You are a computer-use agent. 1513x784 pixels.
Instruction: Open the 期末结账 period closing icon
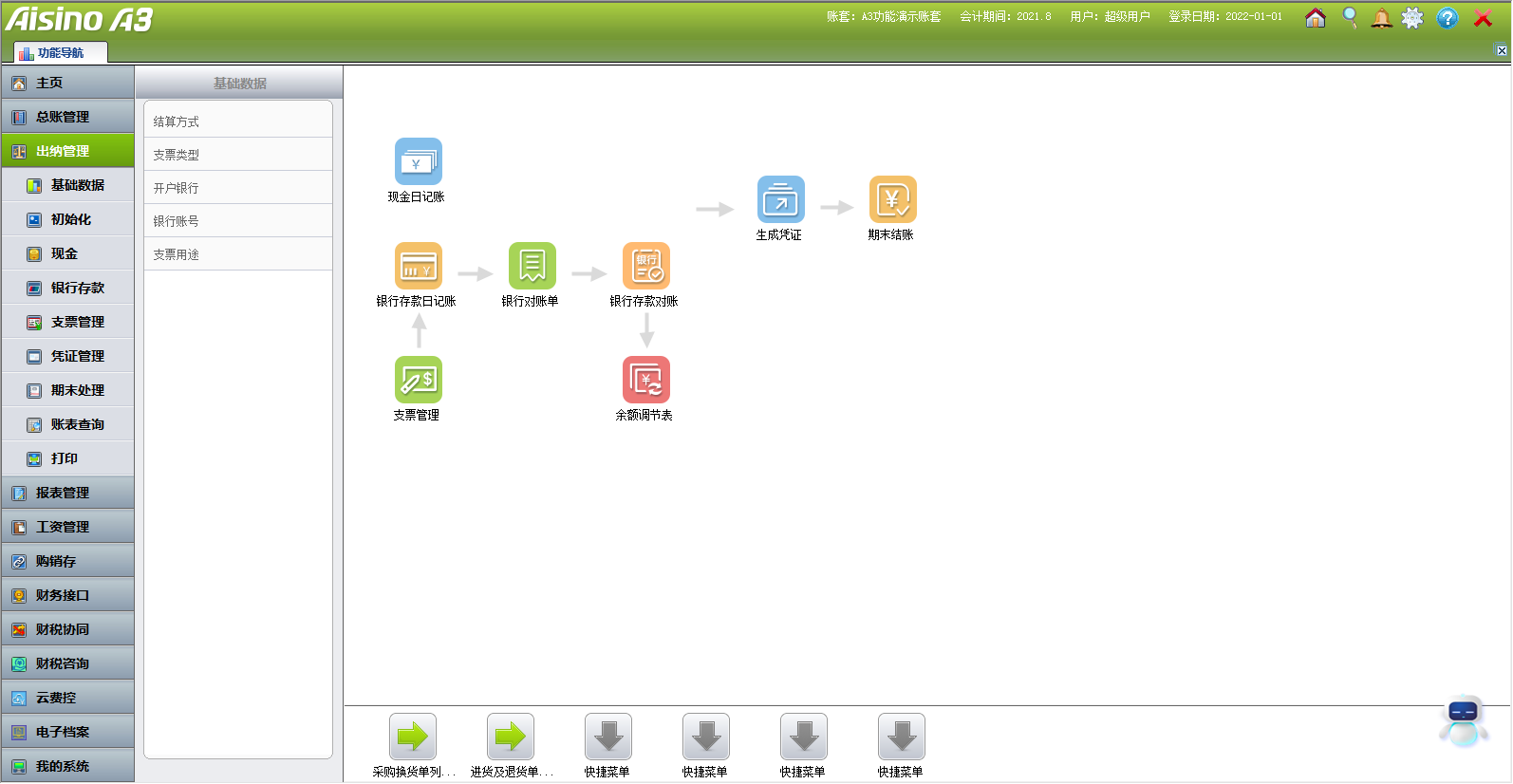892,200
